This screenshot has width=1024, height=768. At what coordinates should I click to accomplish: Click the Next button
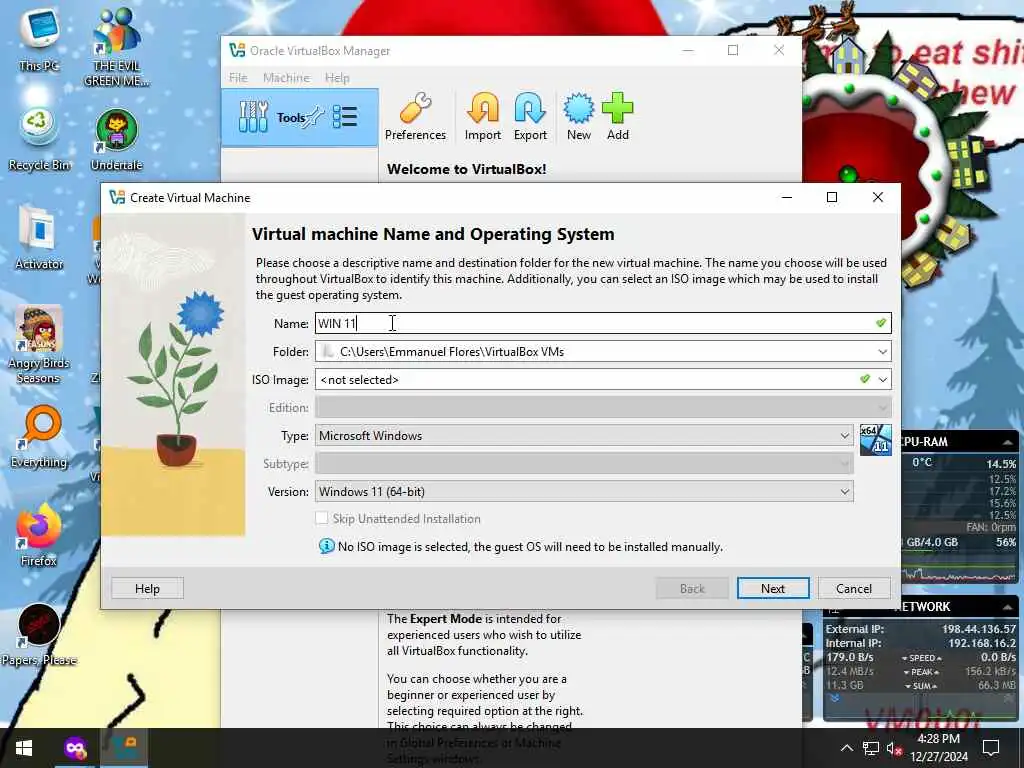[773, 588]
